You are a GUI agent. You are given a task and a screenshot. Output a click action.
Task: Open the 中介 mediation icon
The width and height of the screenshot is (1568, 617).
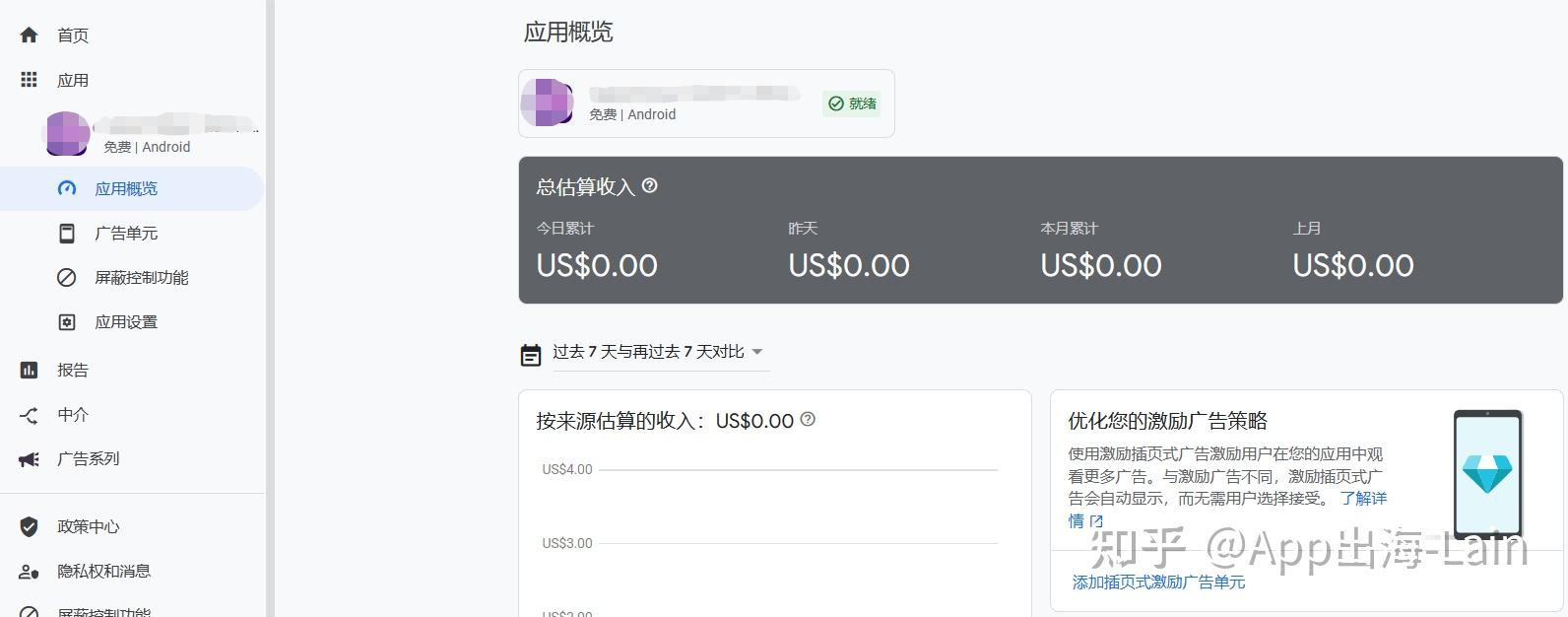pos(29,414)
